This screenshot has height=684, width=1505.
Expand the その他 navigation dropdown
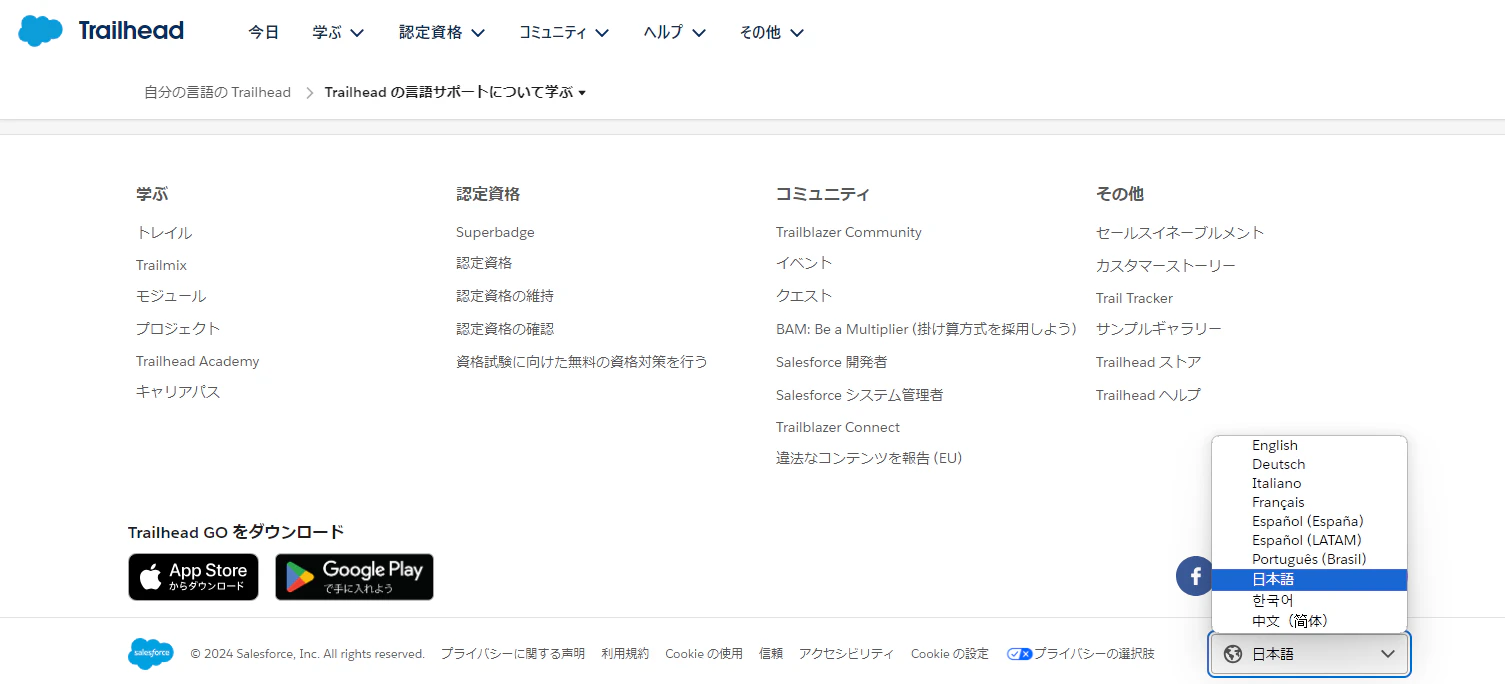tap(772, 32)
